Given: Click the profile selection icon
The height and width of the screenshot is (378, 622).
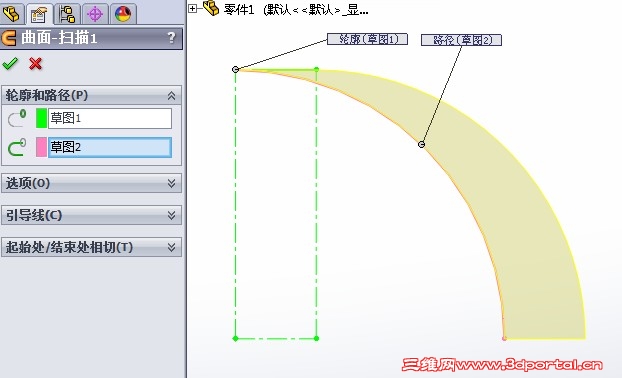Looking at the screenshot, I should (17, 119).
